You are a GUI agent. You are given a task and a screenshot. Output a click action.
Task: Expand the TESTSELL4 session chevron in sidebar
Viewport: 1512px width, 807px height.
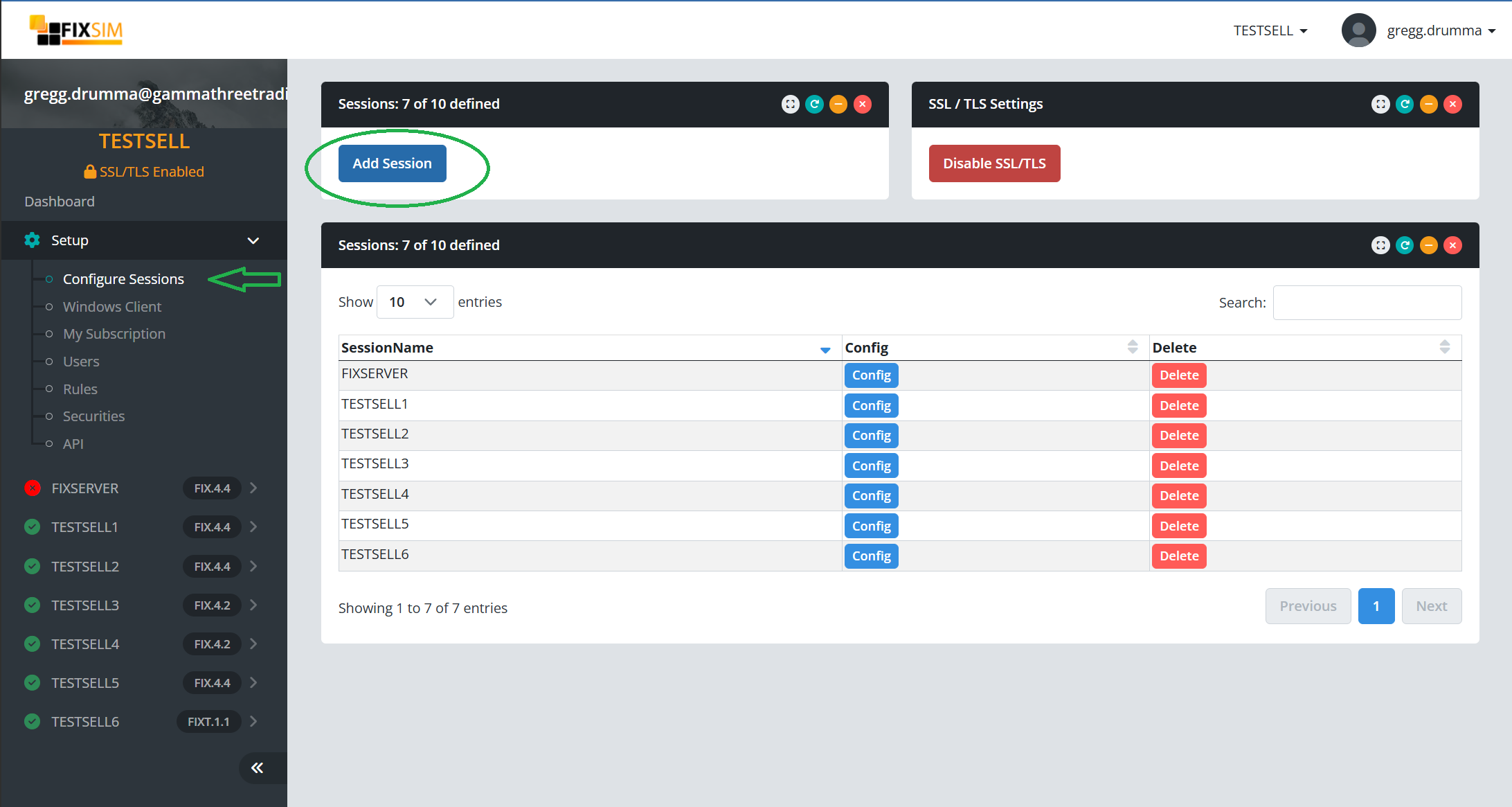coord(253,644)
